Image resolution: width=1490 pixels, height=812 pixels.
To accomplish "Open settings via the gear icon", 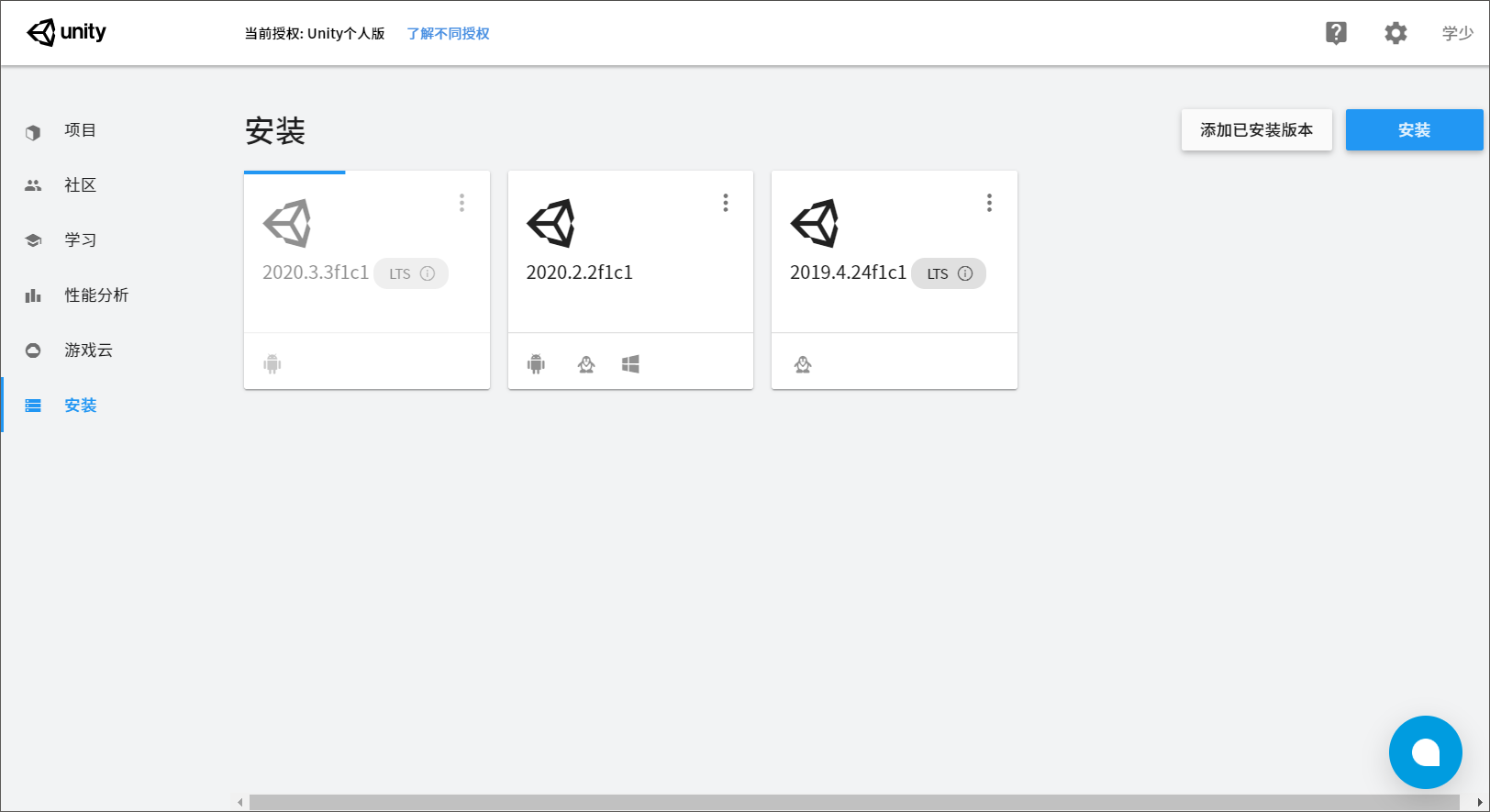I will (x=1395, y=34).
